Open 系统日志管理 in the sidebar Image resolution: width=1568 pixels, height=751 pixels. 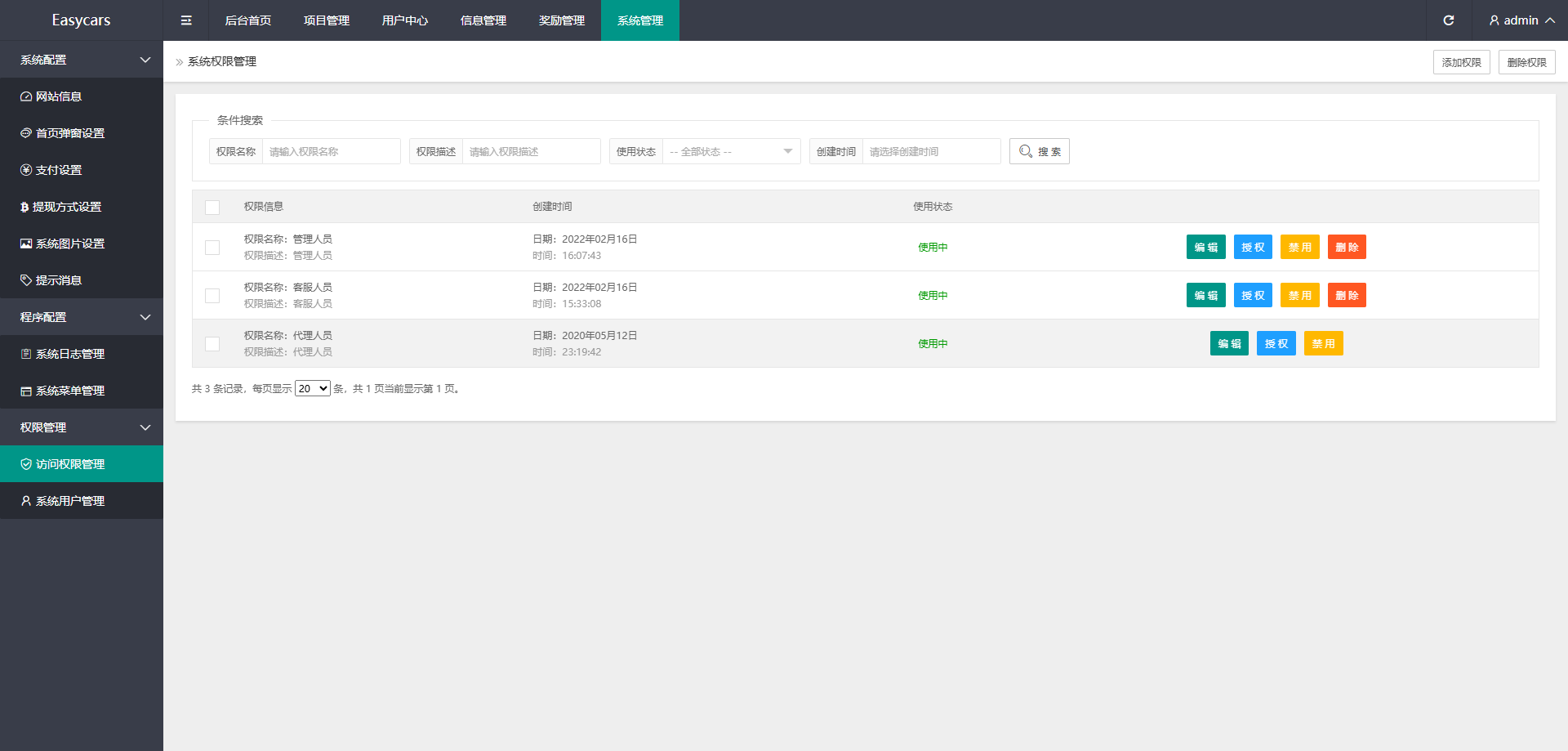click(x=69, y=354)
